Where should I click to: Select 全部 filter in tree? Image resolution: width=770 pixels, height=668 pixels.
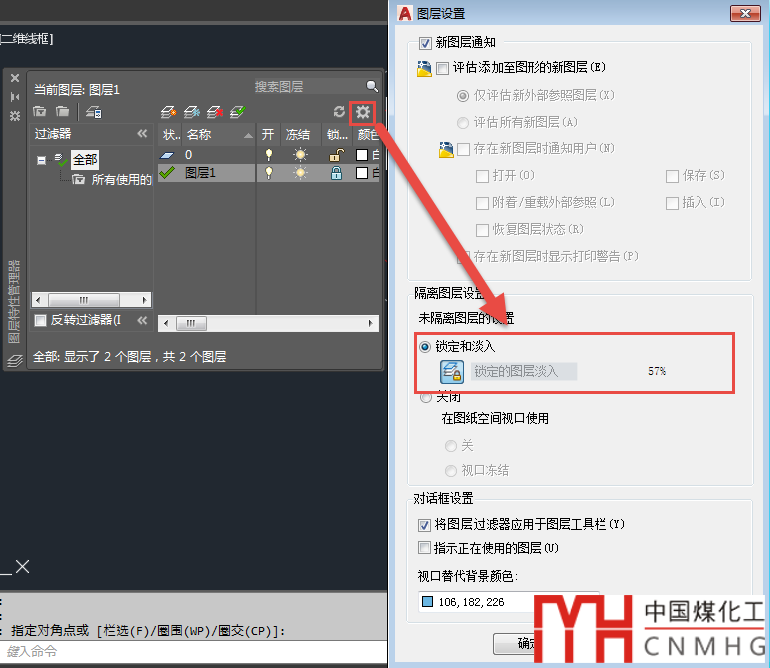[x=85, y=160]
